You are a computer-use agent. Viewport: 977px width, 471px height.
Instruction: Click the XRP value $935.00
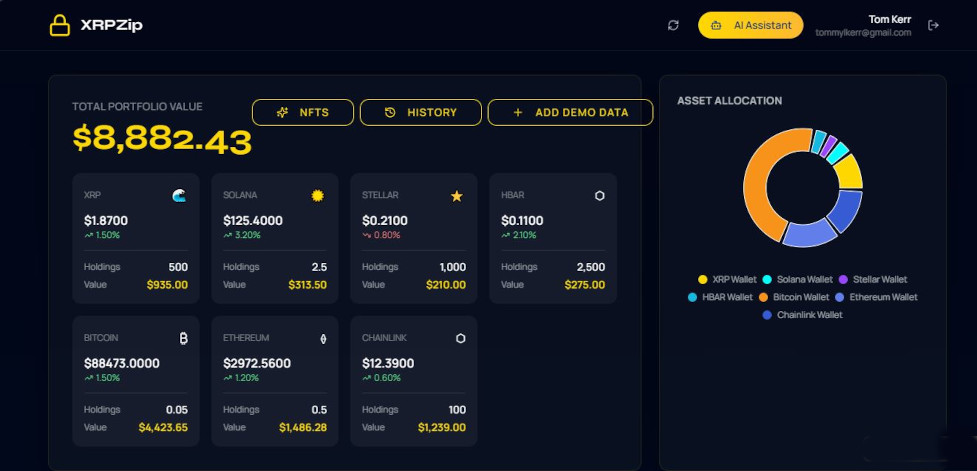(167, 285)
